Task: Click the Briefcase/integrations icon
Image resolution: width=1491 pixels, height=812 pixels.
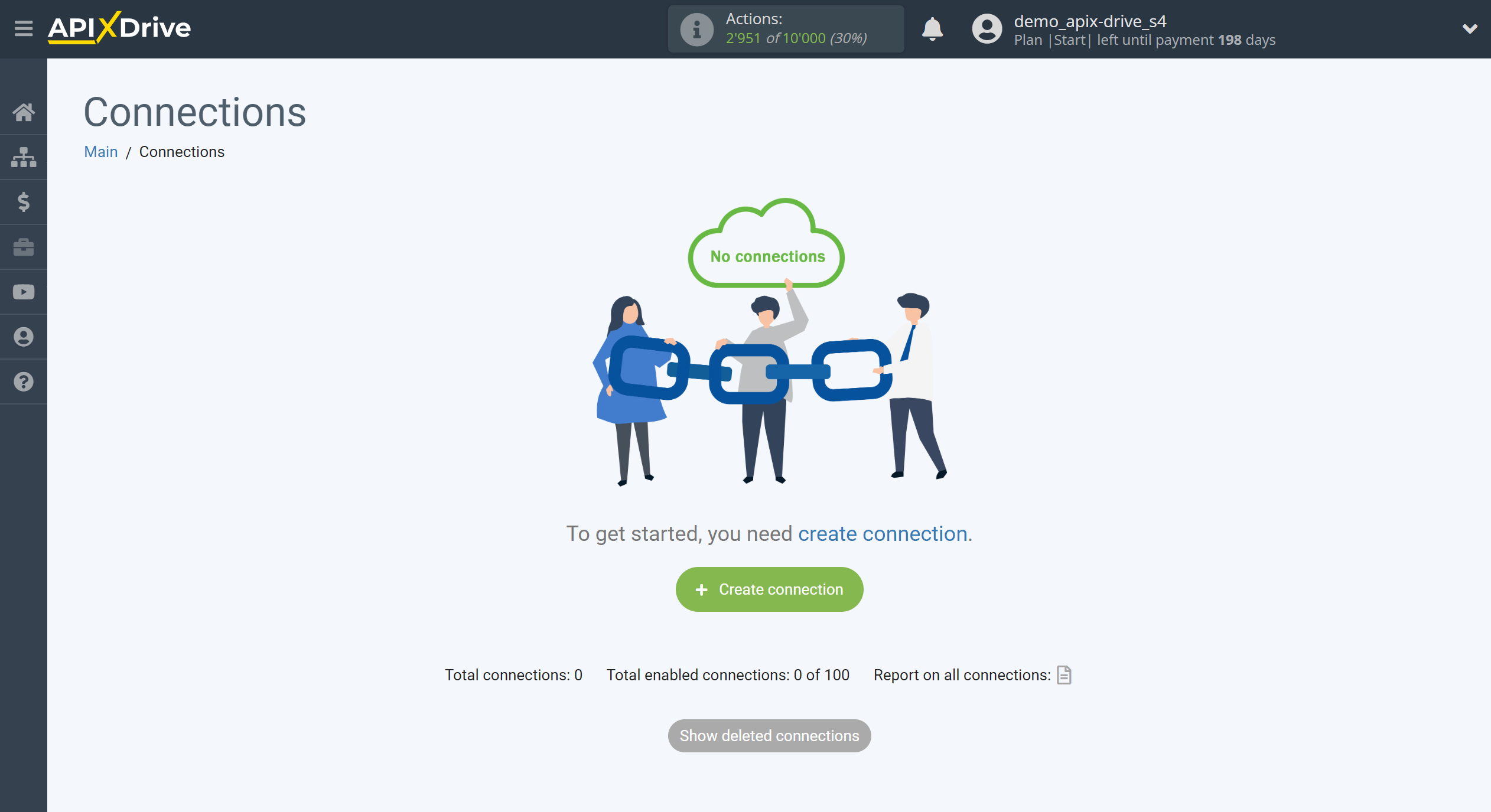Action: pos(24,247)
